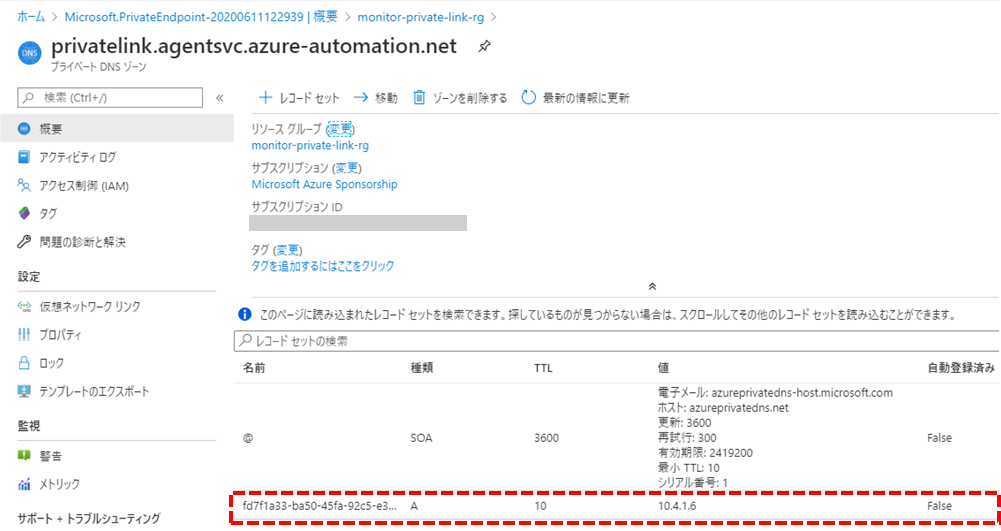Image resolution: width=1001 pixels, height=531 pixels.
Task: Open the 概要 menu item
Action: (116, 129)
